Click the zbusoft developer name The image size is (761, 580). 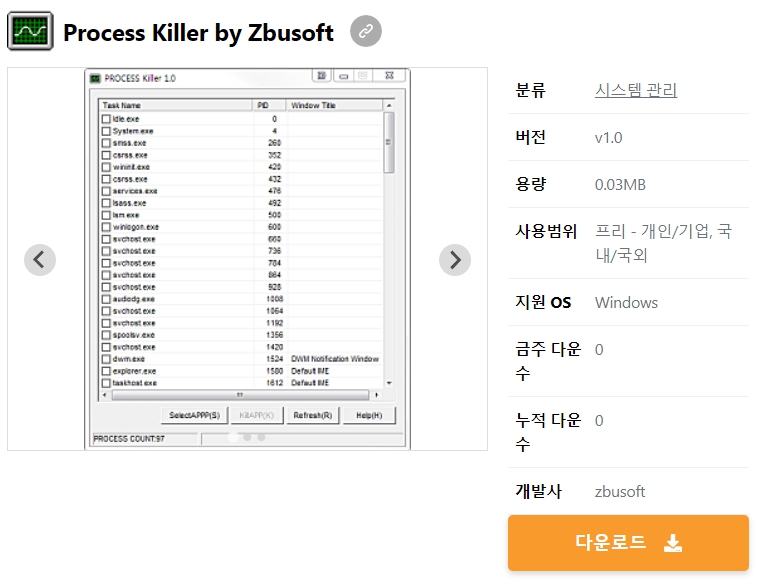click(620, 492)
